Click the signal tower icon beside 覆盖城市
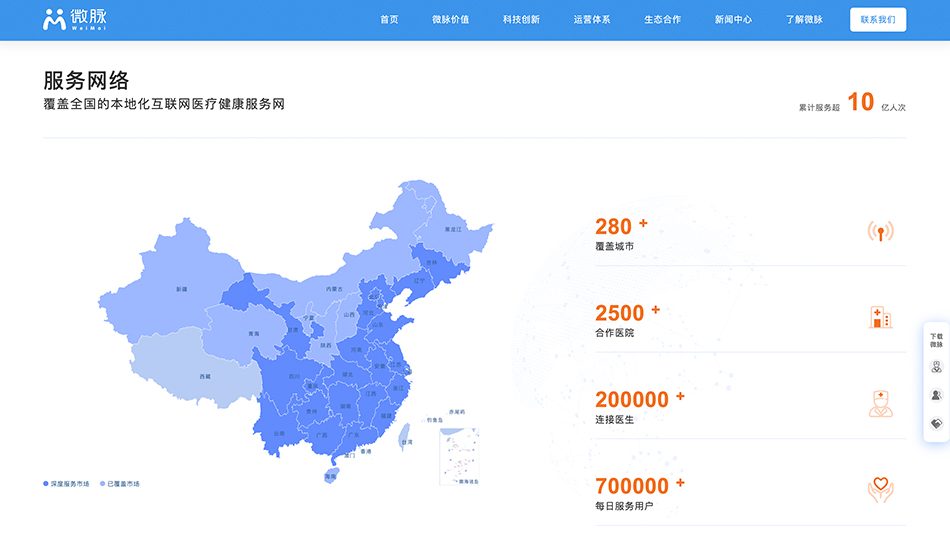 click(x=880, y=232)
